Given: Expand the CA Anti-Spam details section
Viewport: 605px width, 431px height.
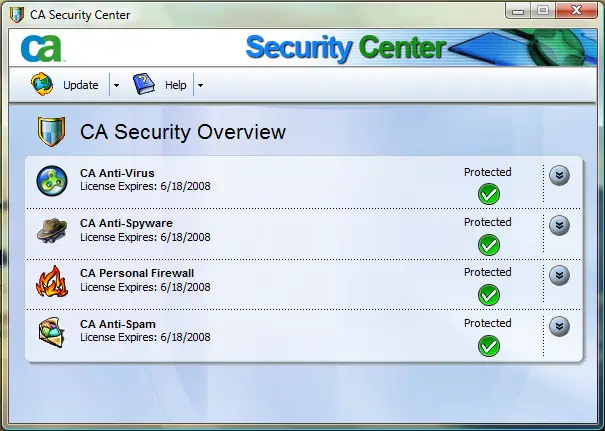Looking at the screenshot, I should [x=559, y=326].
